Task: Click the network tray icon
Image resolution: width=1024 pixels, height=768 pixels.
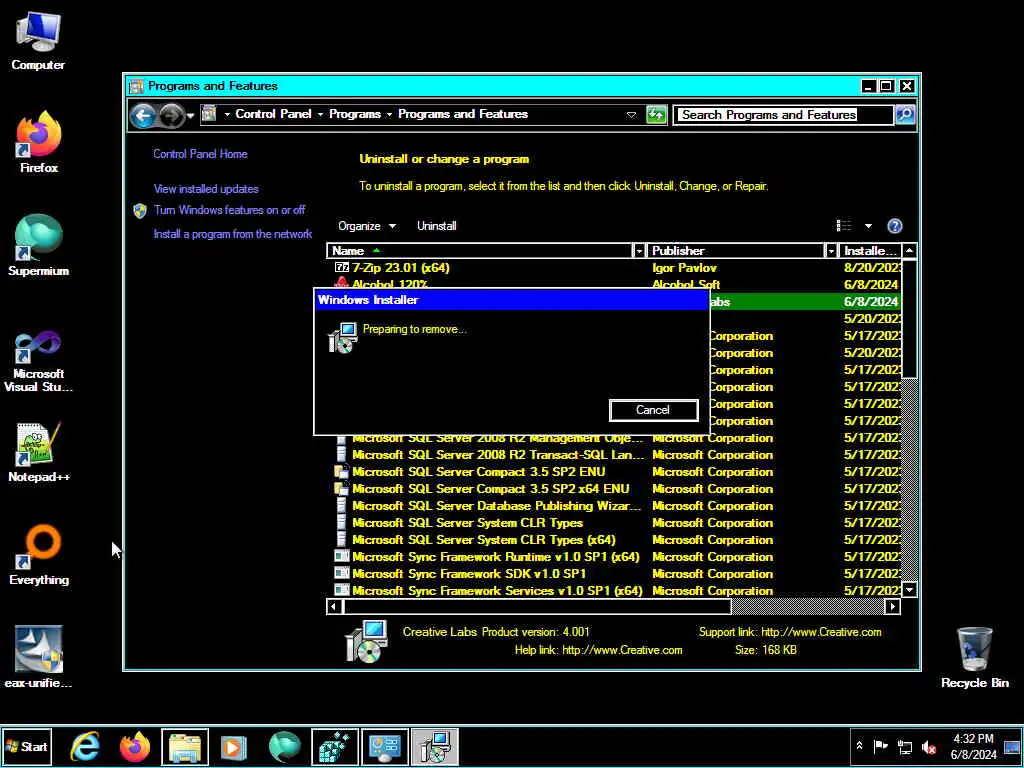Action: 904,746
